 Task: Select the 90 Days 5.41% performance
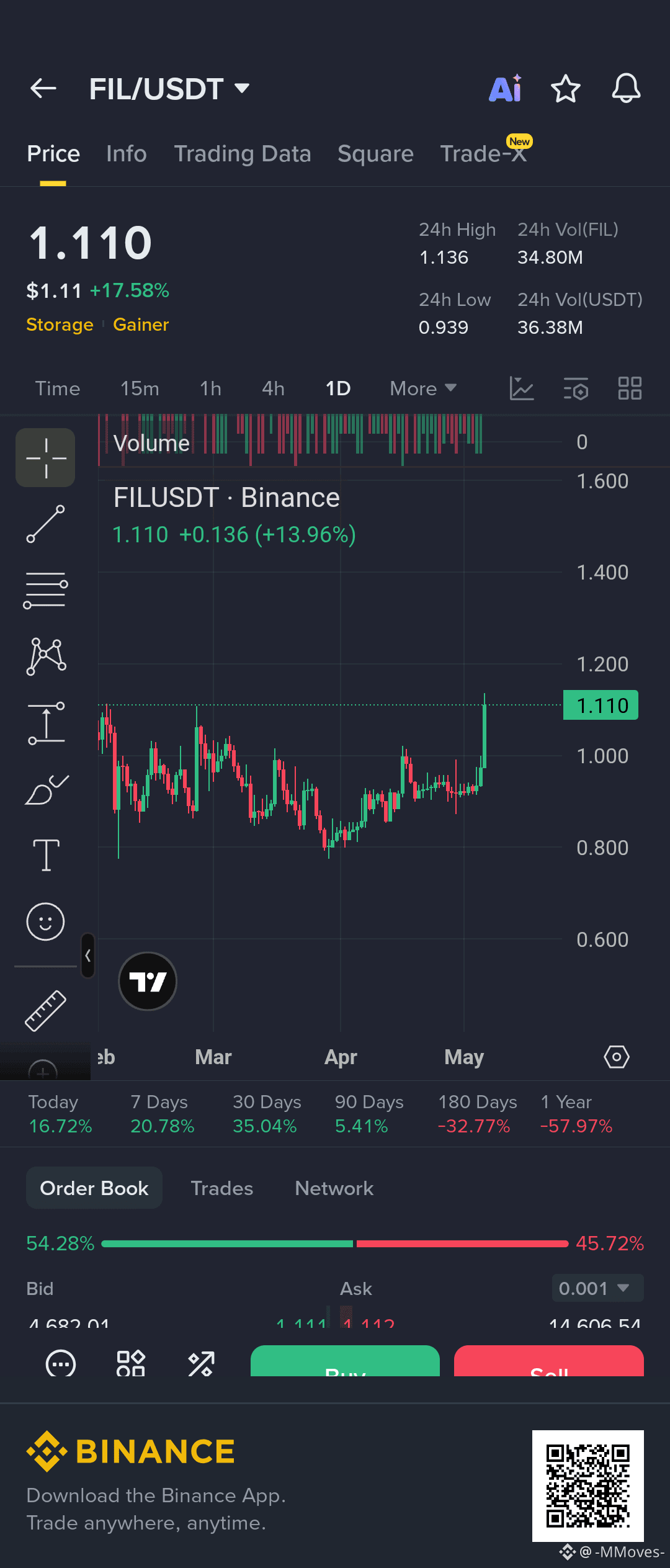pyautogui.click(x=369, y=1114)
